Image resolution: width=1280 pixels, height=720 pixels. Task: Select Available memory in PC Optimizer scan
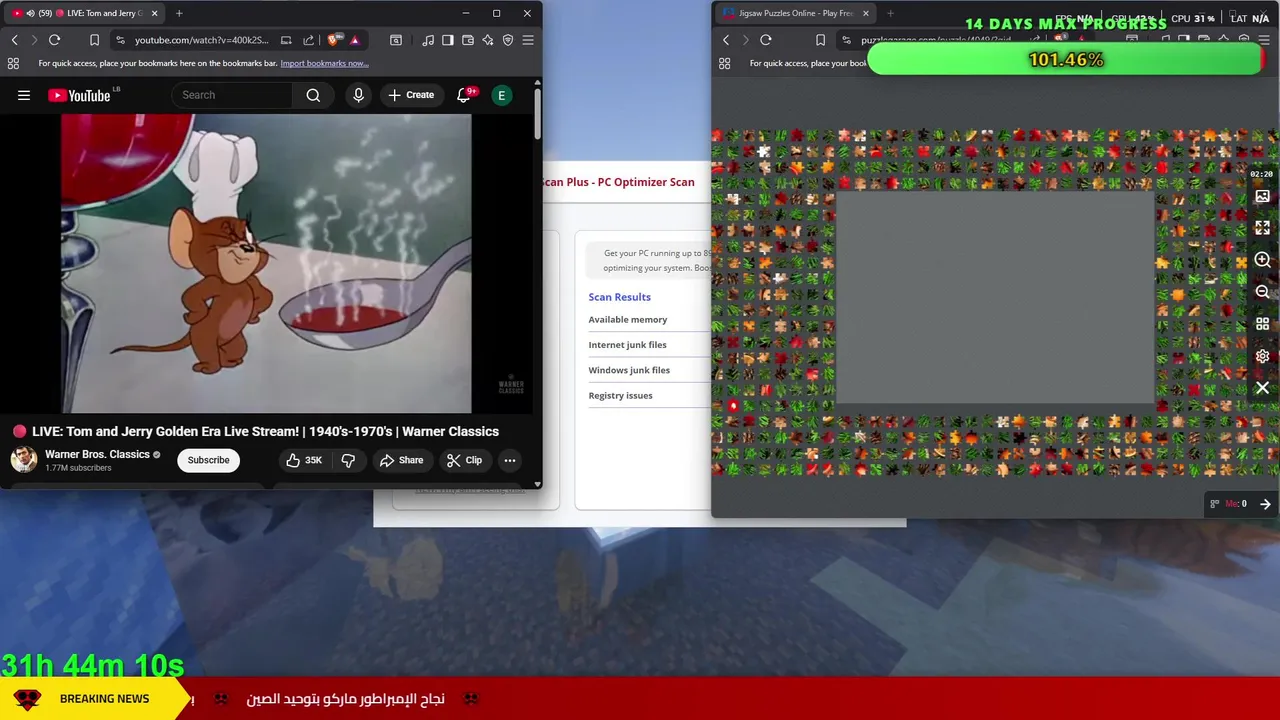pos(628,319)
